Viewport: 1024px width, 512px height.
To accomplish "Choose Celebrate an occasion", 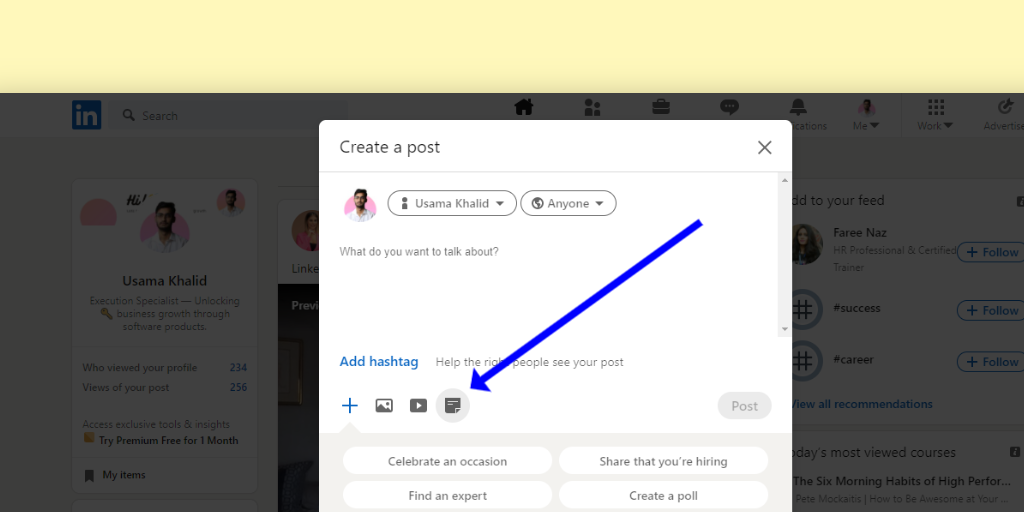I will pos(447,461).
